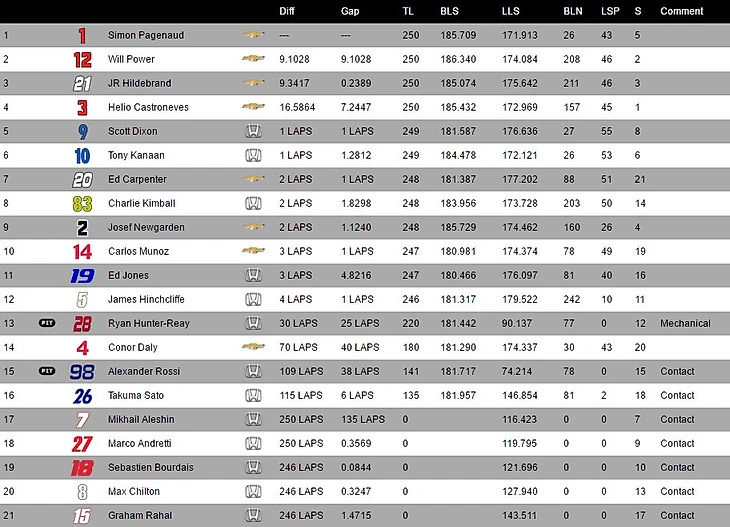
Task: Select driver name Josef Newgarden
Action: pyautogui.click(x=145, y=227)
